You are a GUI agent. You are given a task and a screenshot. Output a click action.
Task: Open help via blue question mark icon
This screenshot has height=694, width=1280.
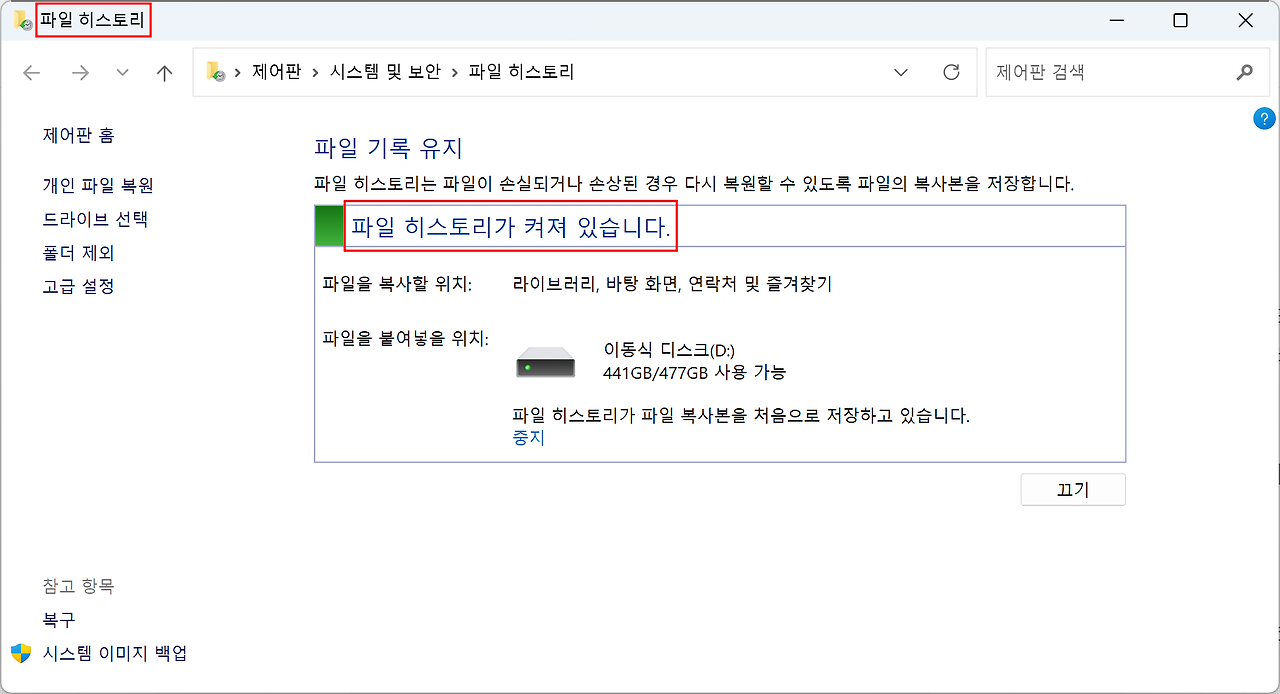pos(1263,119)
